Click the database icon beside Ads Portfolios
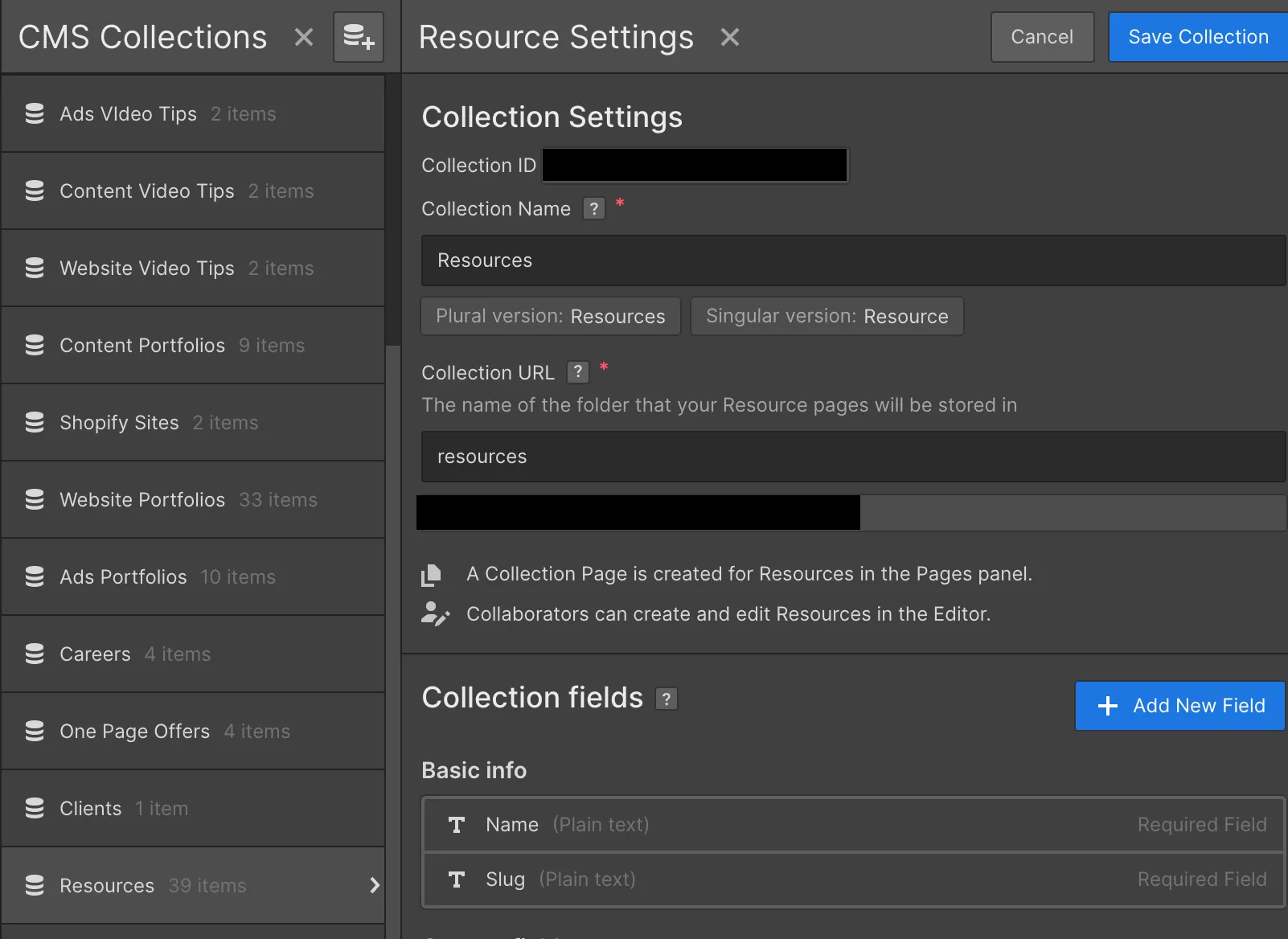The width and height of the screenshot is (1288, 939). tap(35, 577)
